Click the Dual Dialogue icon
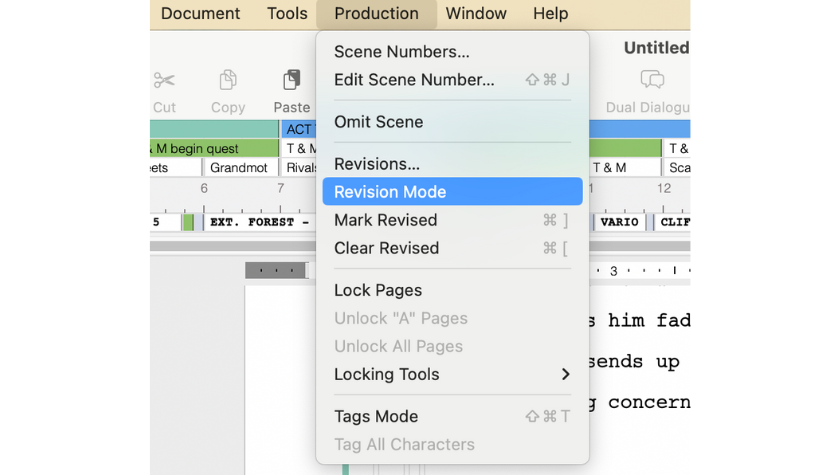 pyautogui.click(x=652, y=80)
